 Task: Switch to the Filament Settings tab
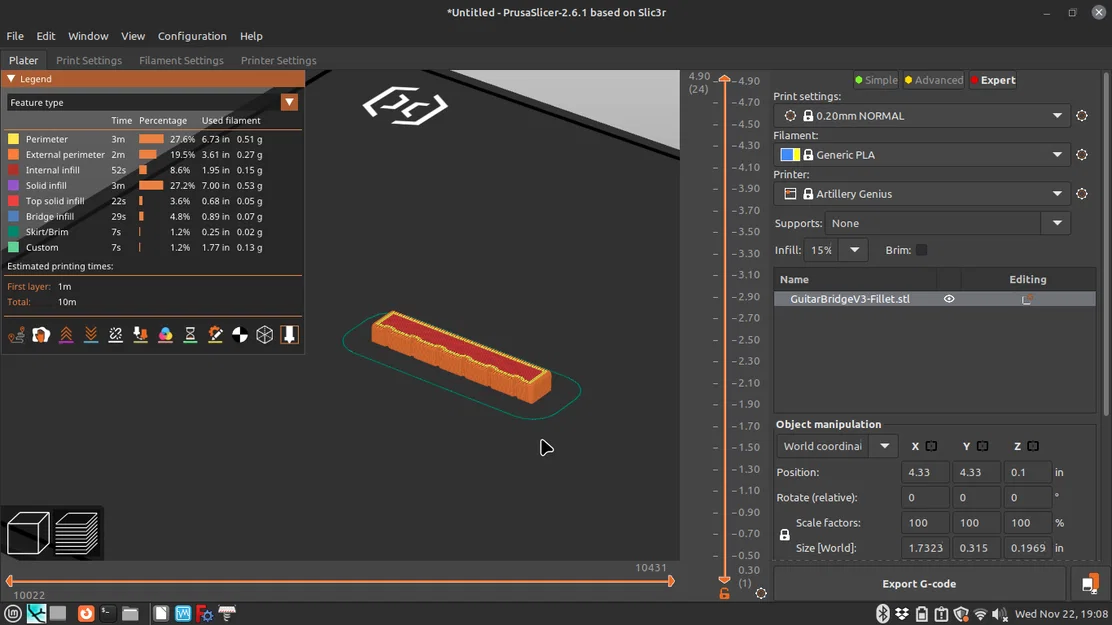[x=181, y=60]
